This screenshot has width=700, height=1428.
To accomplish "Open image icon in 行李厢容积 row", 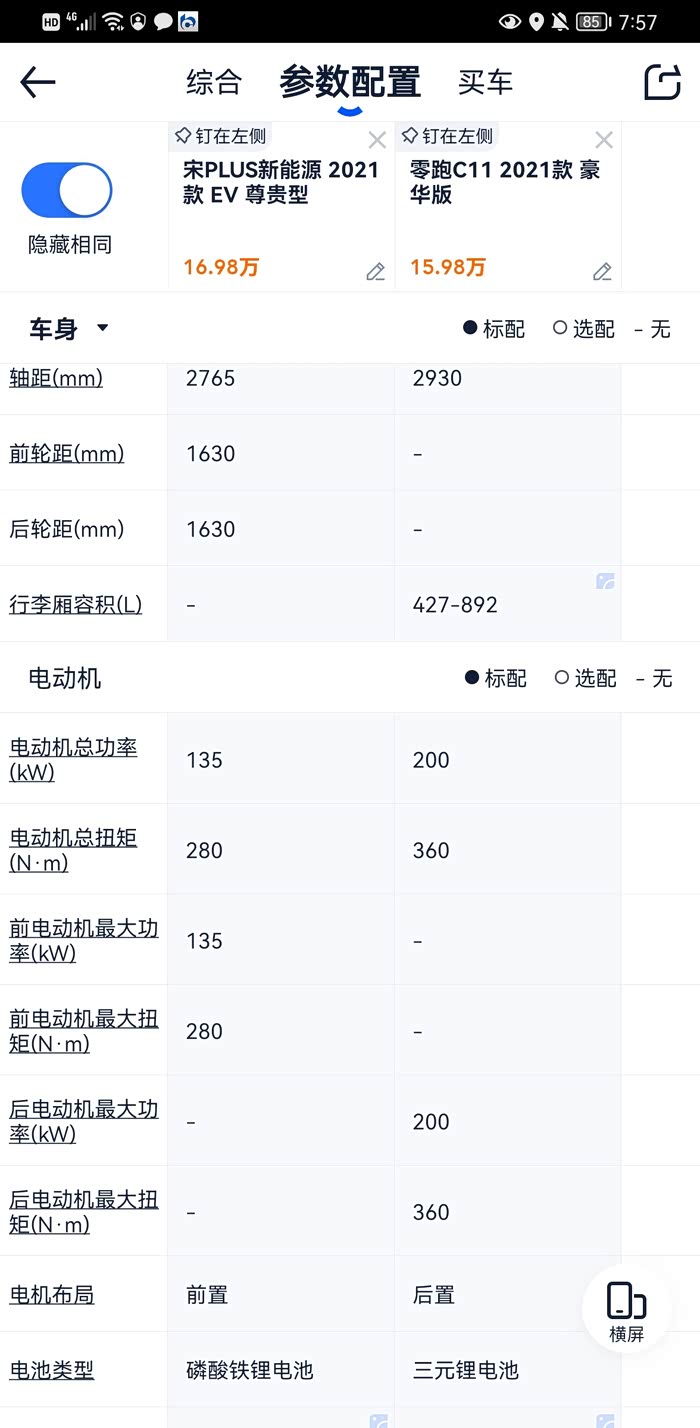I will [x=605, y=581].
